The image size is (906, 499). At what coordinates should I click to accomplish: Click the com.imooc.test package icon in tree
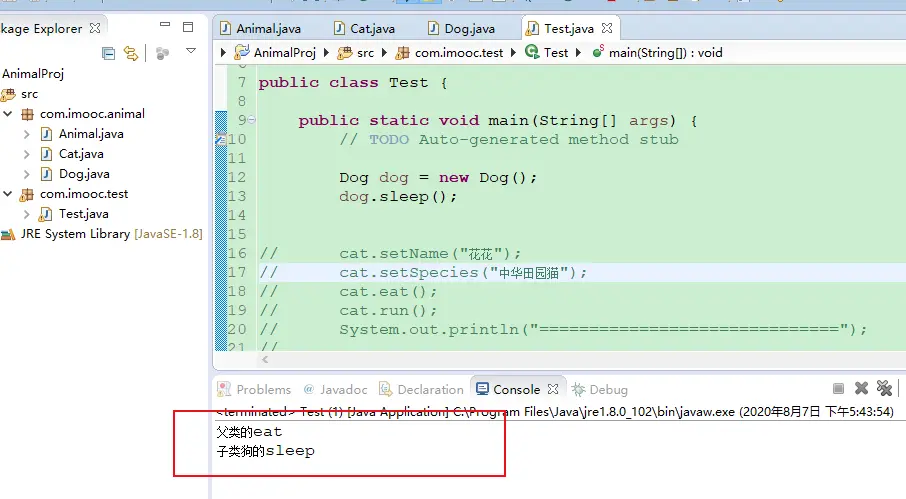[27, 195]
